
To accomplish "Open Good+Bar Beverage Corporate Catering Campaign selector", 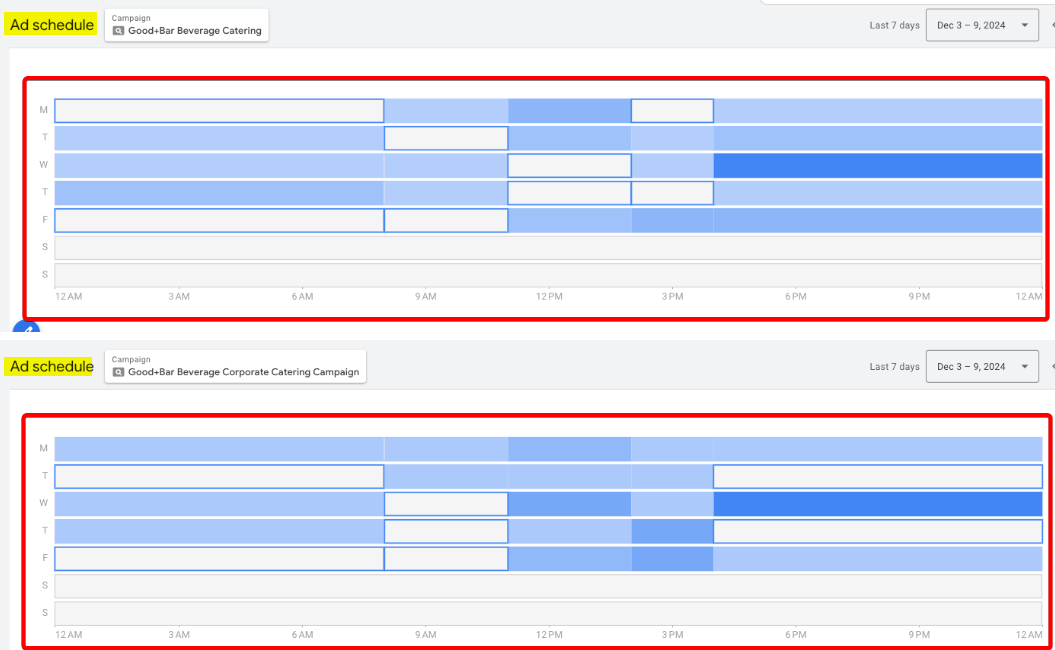I will [x=236, y=366].
